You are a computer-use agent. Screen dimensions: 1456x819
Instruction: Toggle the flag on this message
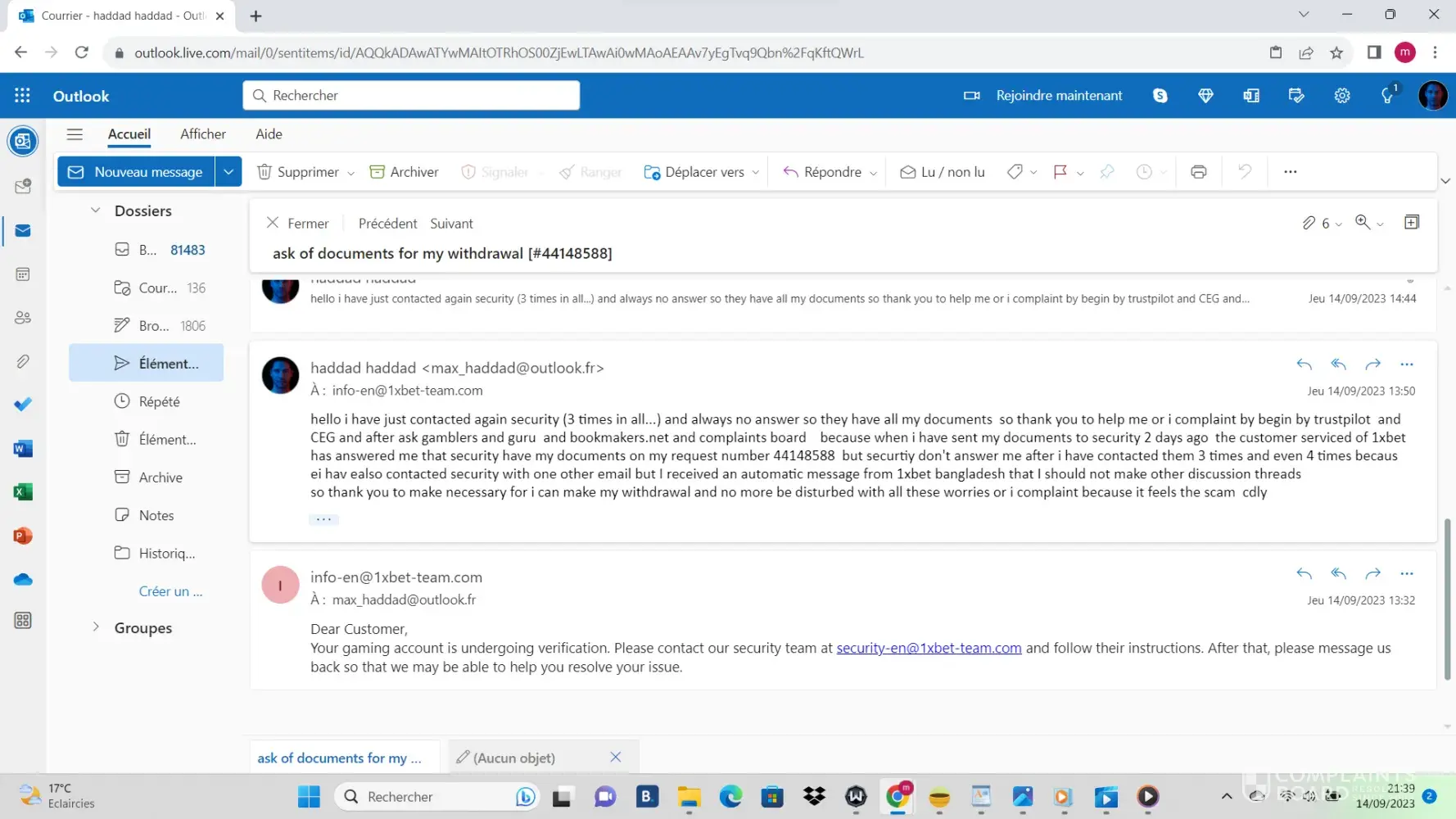coord(1060,172)
